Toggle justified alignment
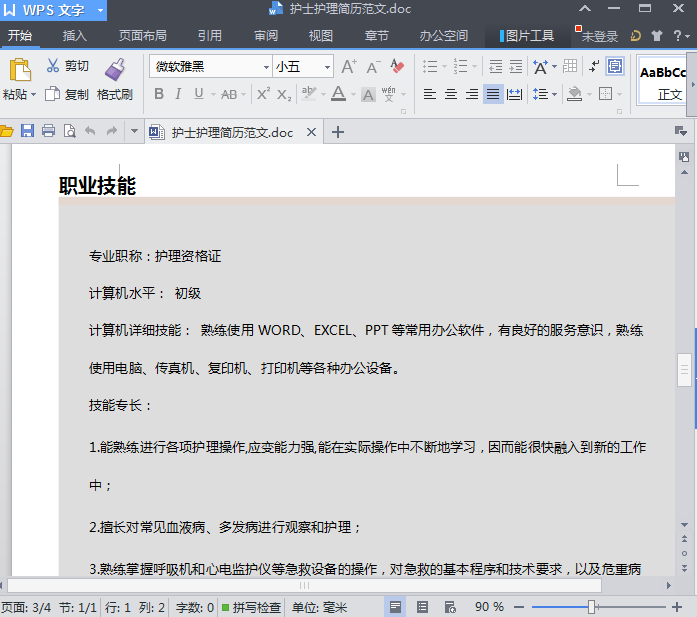 (x=493, y=94)
